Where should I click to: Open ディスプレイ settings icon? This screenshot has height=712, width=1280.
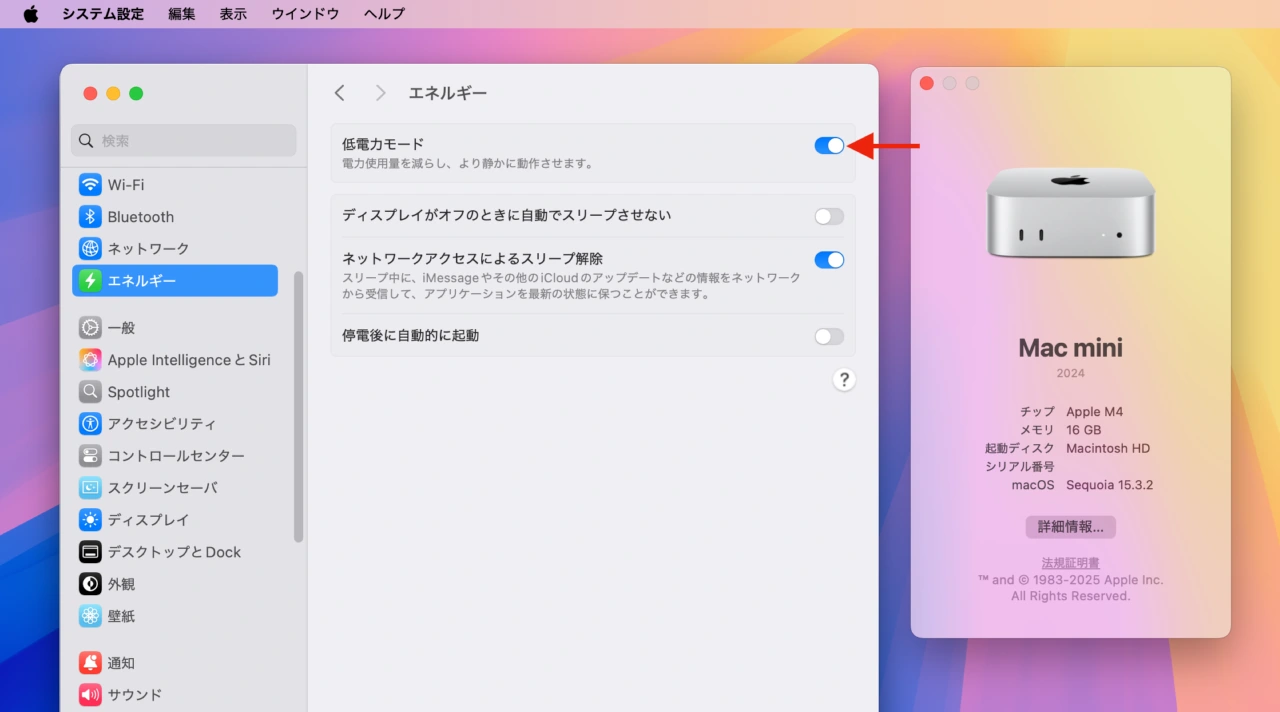click(x=91, y=520)
